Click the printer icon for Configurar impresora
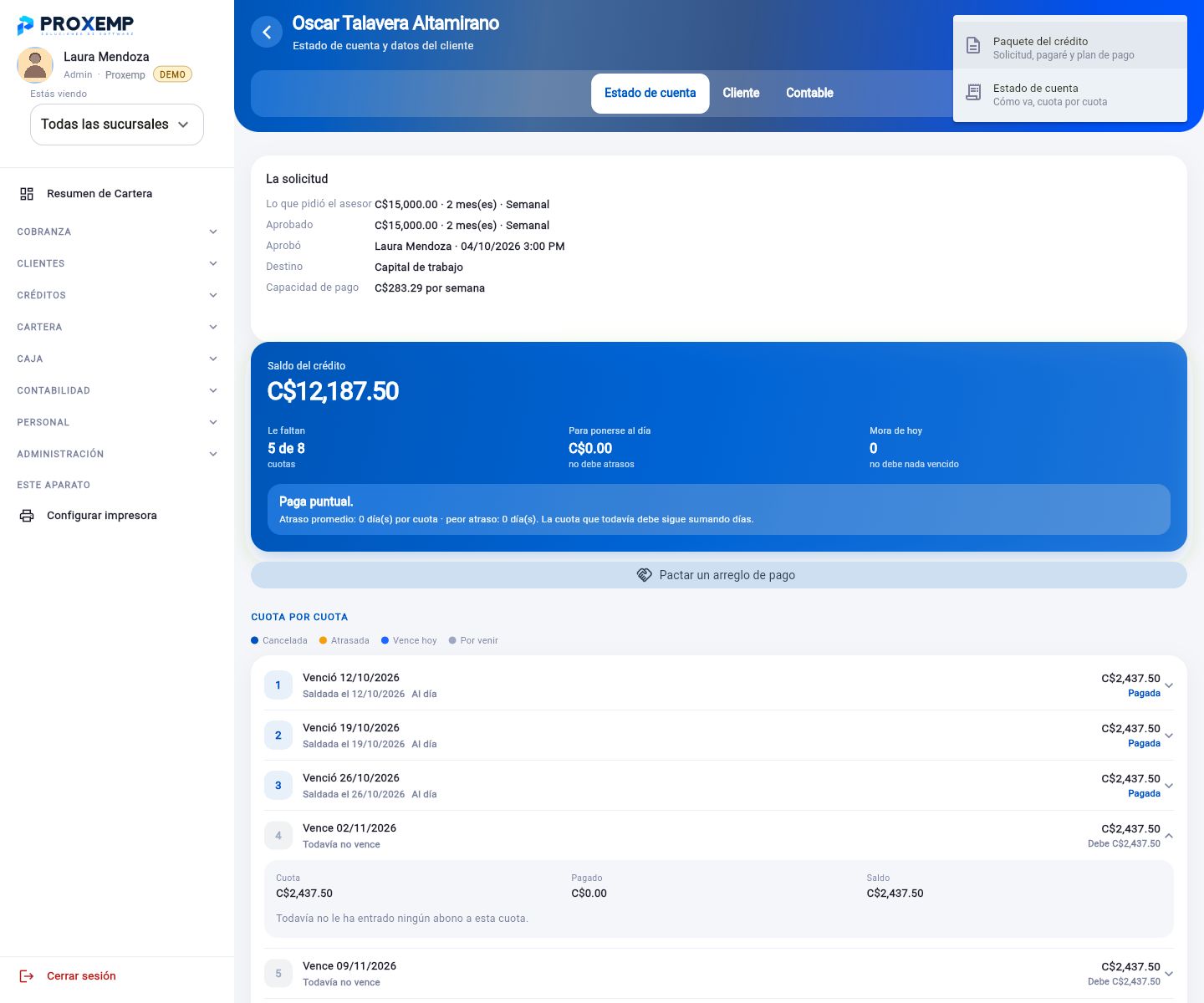This screenshot has height=1003, width=1204. point(27,516)
